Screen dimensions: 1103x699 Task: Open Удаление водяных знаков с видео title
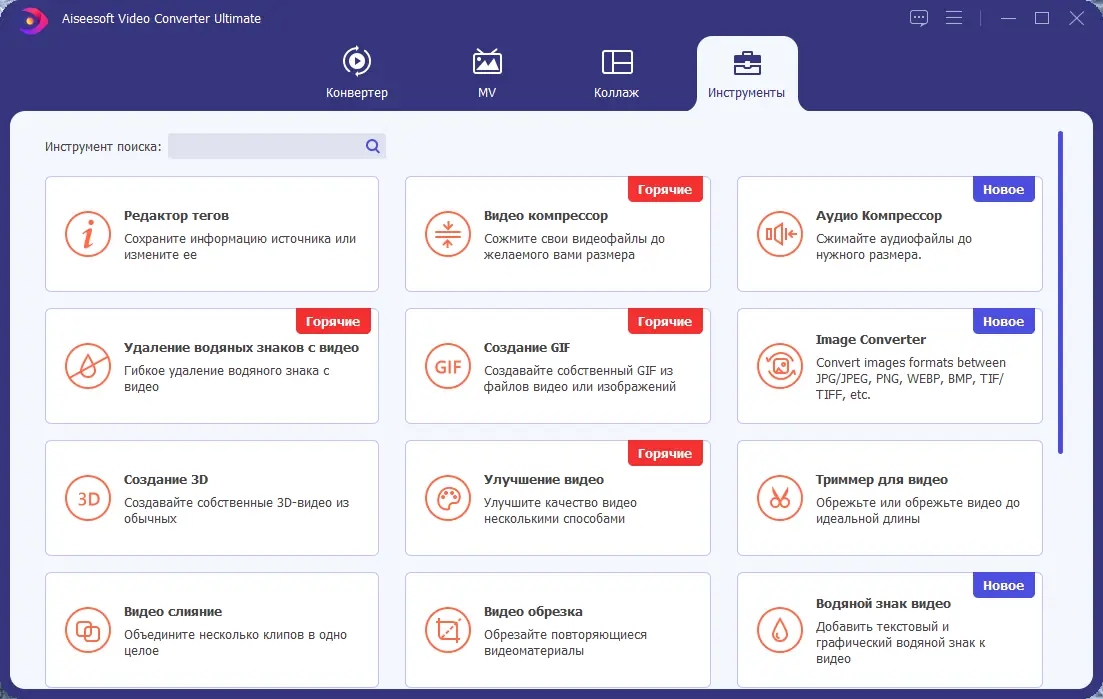[x=241, y=347]
